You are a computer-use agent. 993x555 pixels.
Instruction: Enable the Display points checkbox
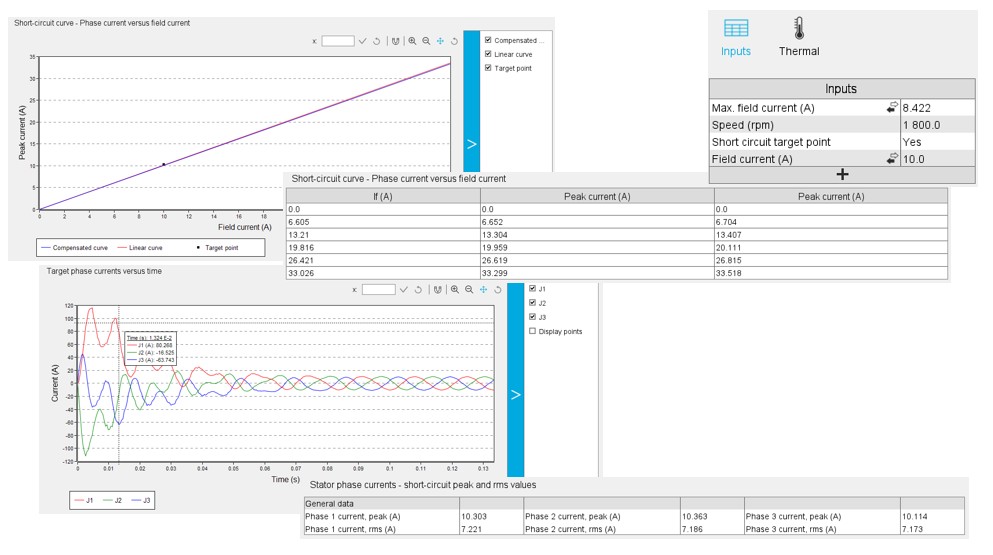[532, 331]
